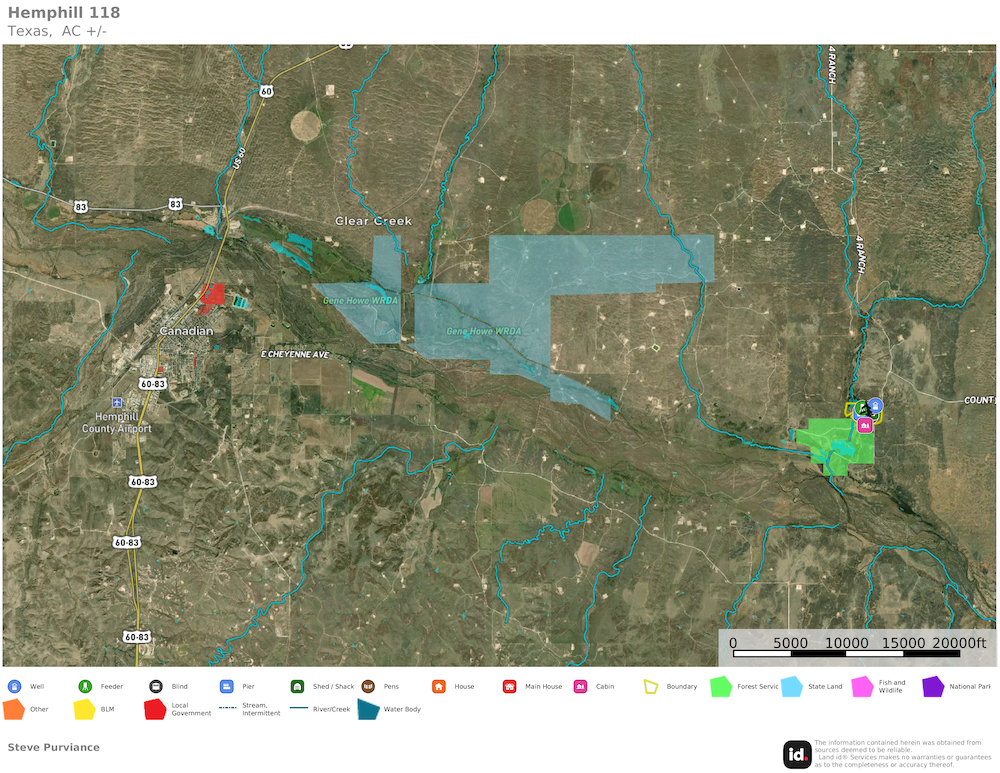Click the Land id logo
This screenshot has height=773, width=1000.
pos(797,754)
